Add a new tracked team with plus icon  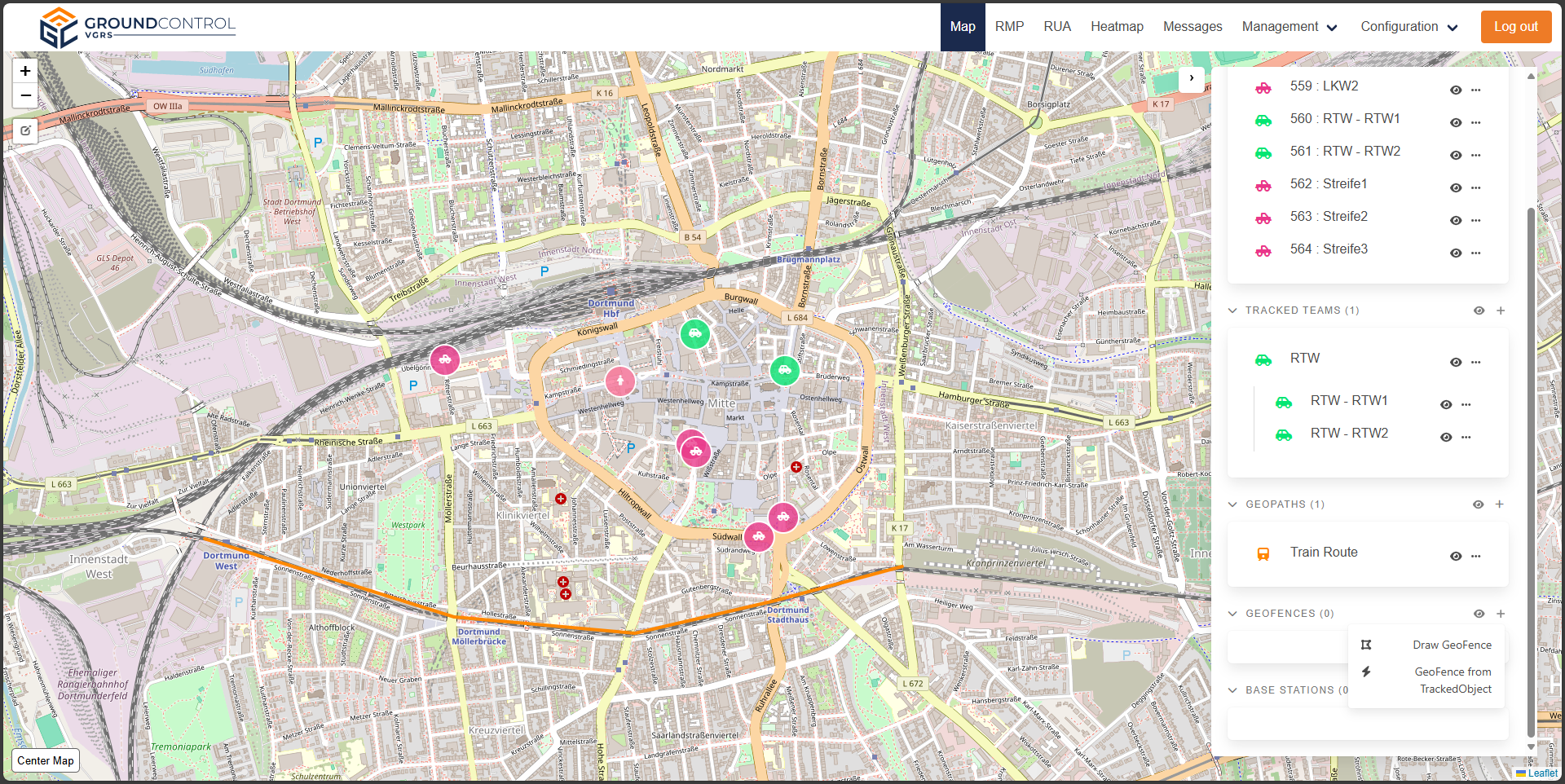pos(1500,311)
